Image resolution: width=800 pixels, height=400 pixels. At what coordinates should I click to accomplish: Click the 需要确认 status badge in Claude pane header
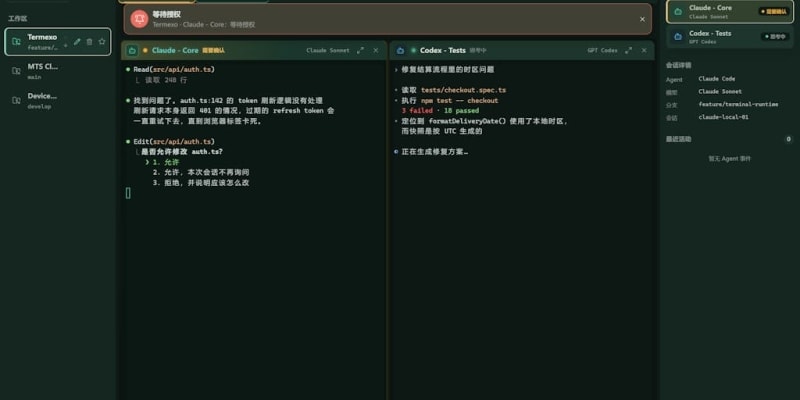[213, 51]
